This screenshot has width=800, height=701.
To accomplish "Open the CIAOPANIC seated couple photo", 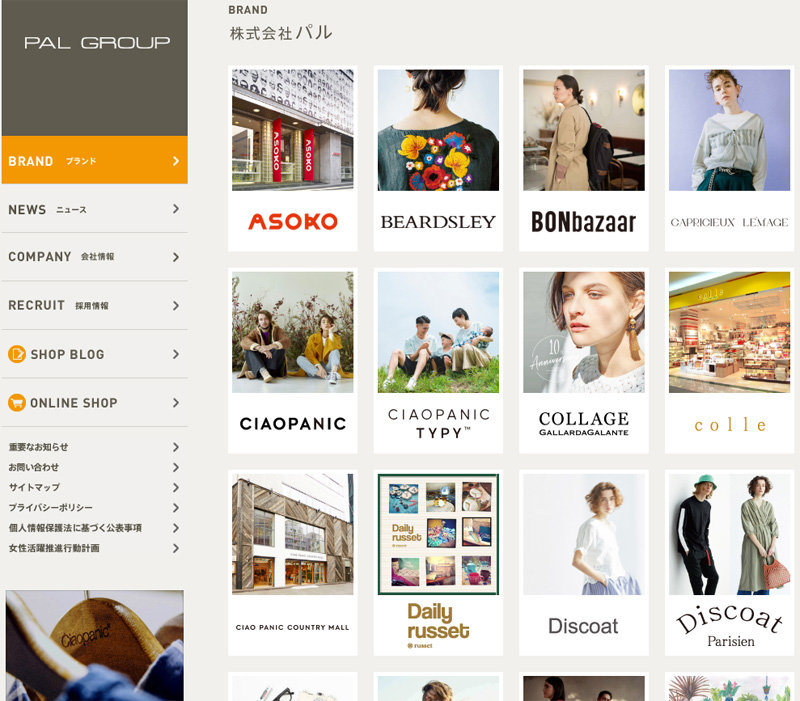I will click(292, 332).
